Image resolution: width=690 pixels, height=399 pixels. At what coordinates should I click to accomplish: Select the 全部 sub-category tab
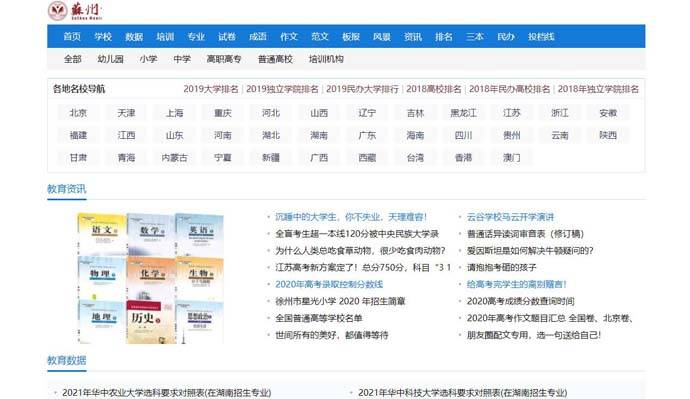tap(73, 59)
